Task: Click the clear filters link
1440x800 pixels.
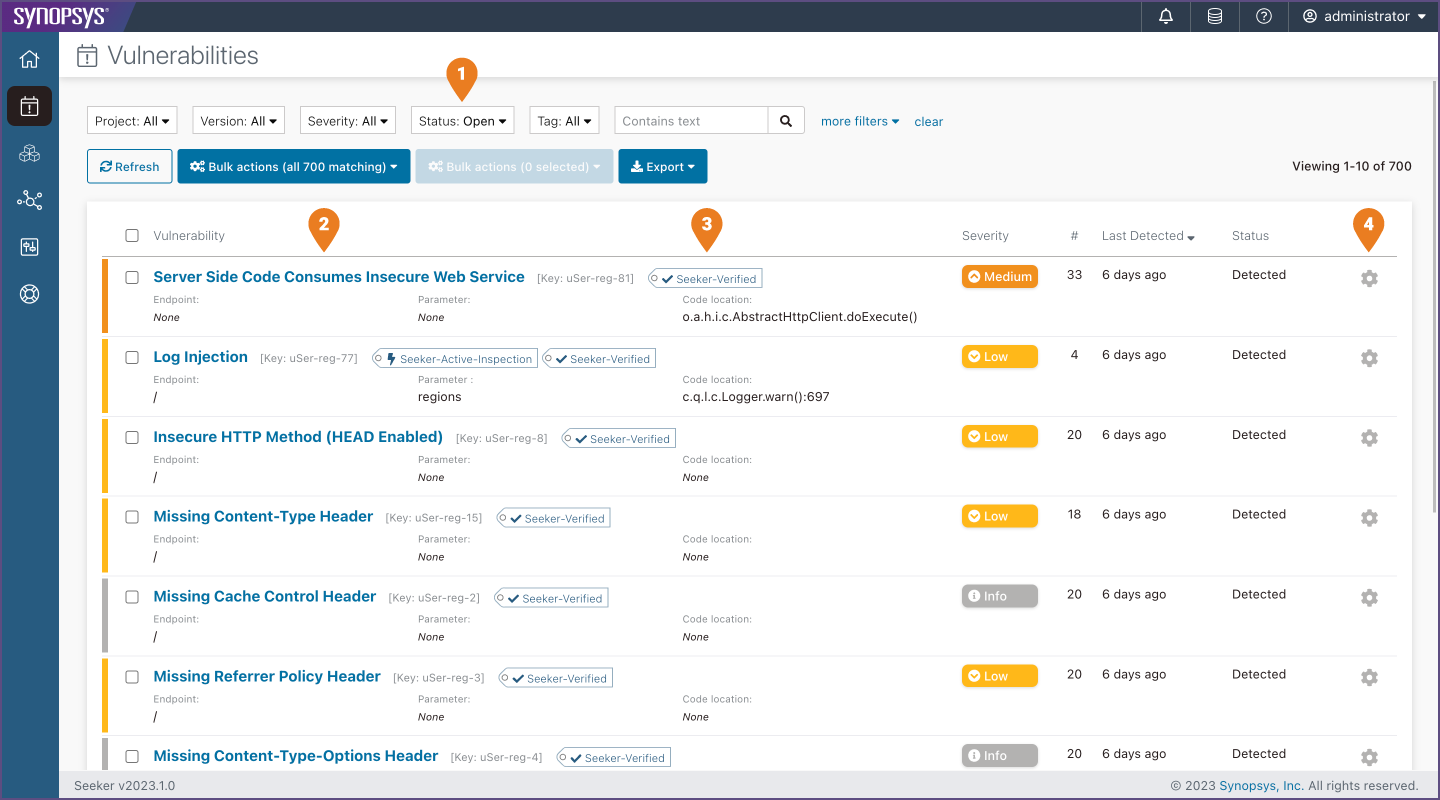Action: pos(928,122)
